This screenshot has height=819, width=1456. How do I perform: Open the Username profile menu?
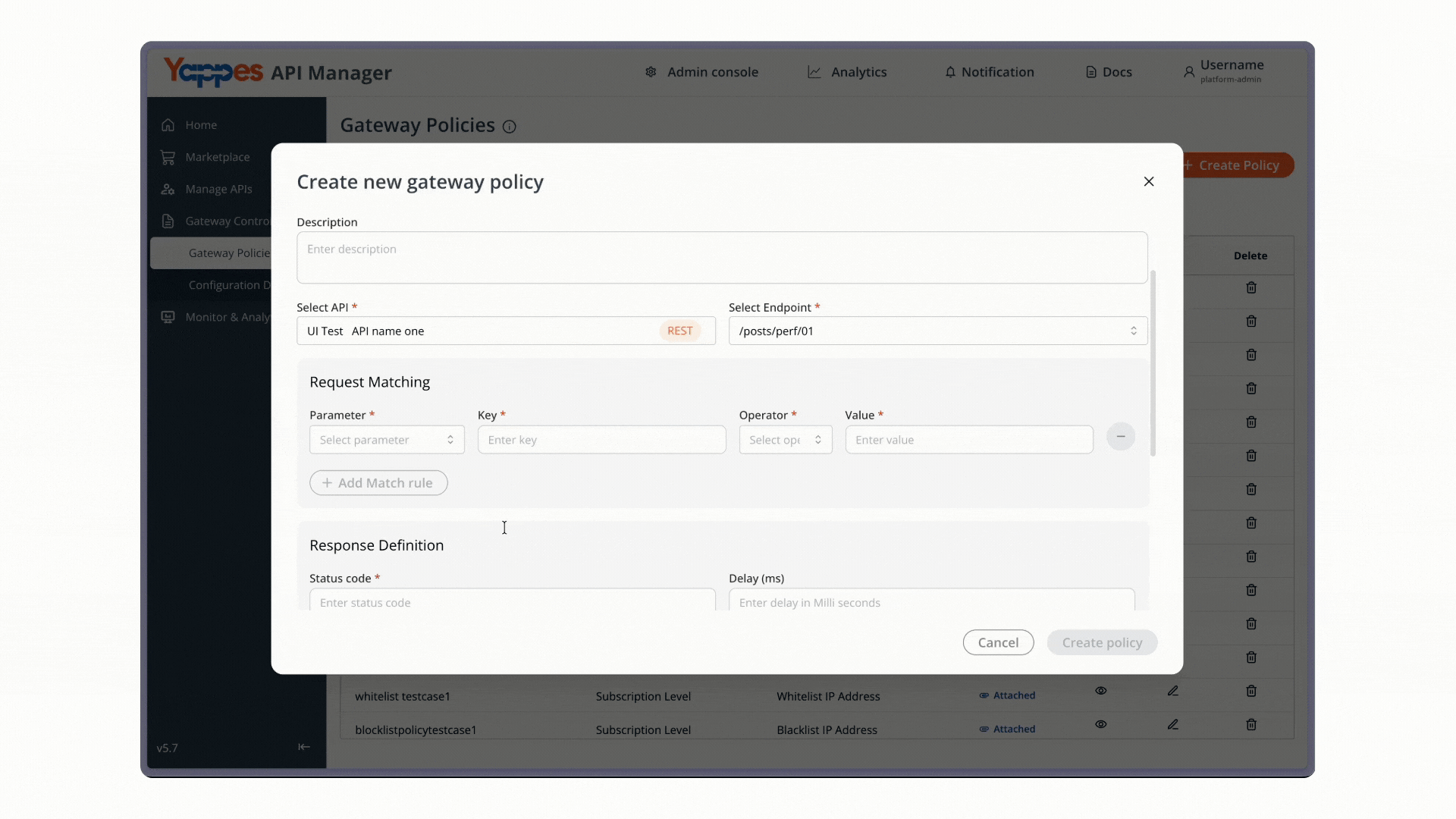(x=1223, y=71)
